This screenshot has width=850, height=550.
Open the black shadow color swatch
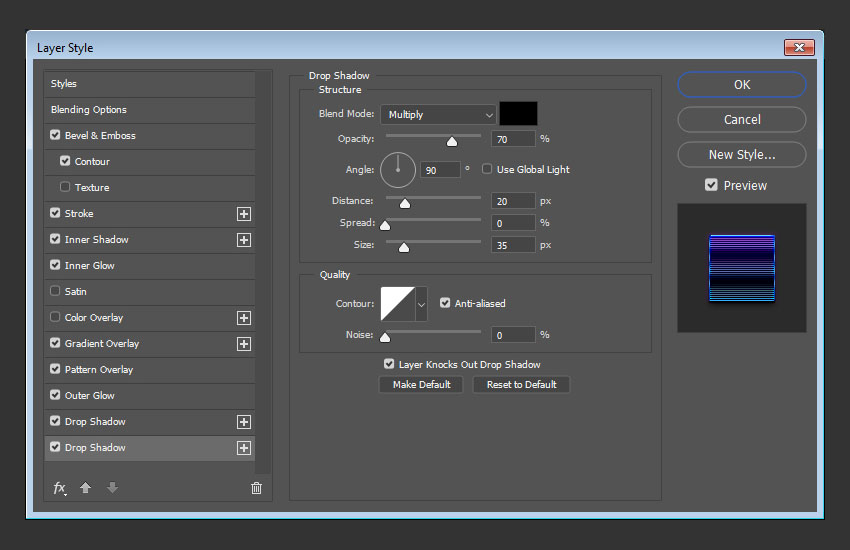[518, 114]
